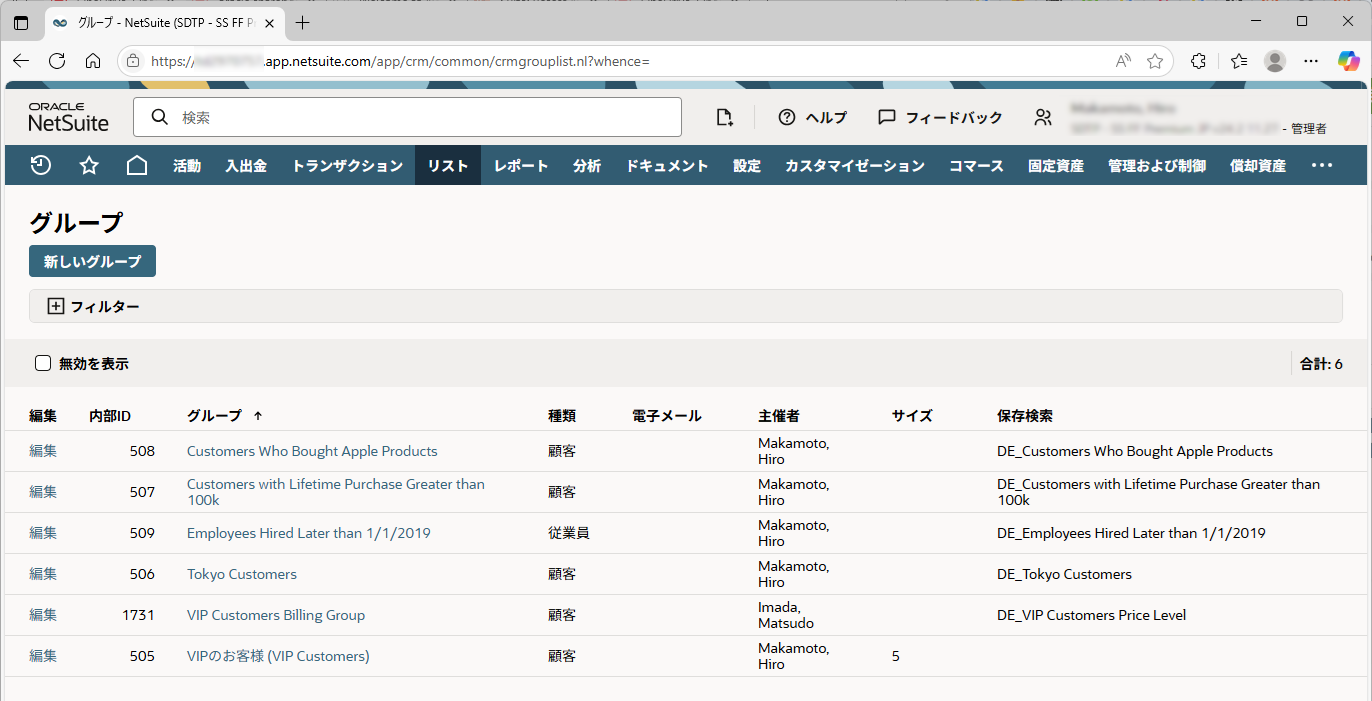View site information lock icon

(133, 61)
